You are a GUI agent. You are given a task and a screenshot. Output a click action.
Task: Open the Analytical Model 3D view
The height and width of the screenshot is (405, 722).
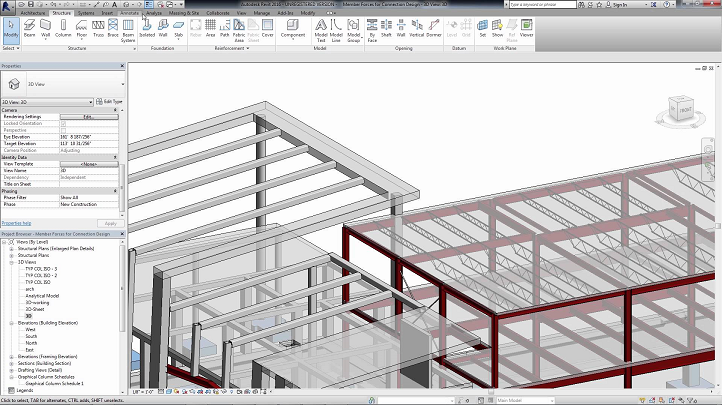point(42,296)
